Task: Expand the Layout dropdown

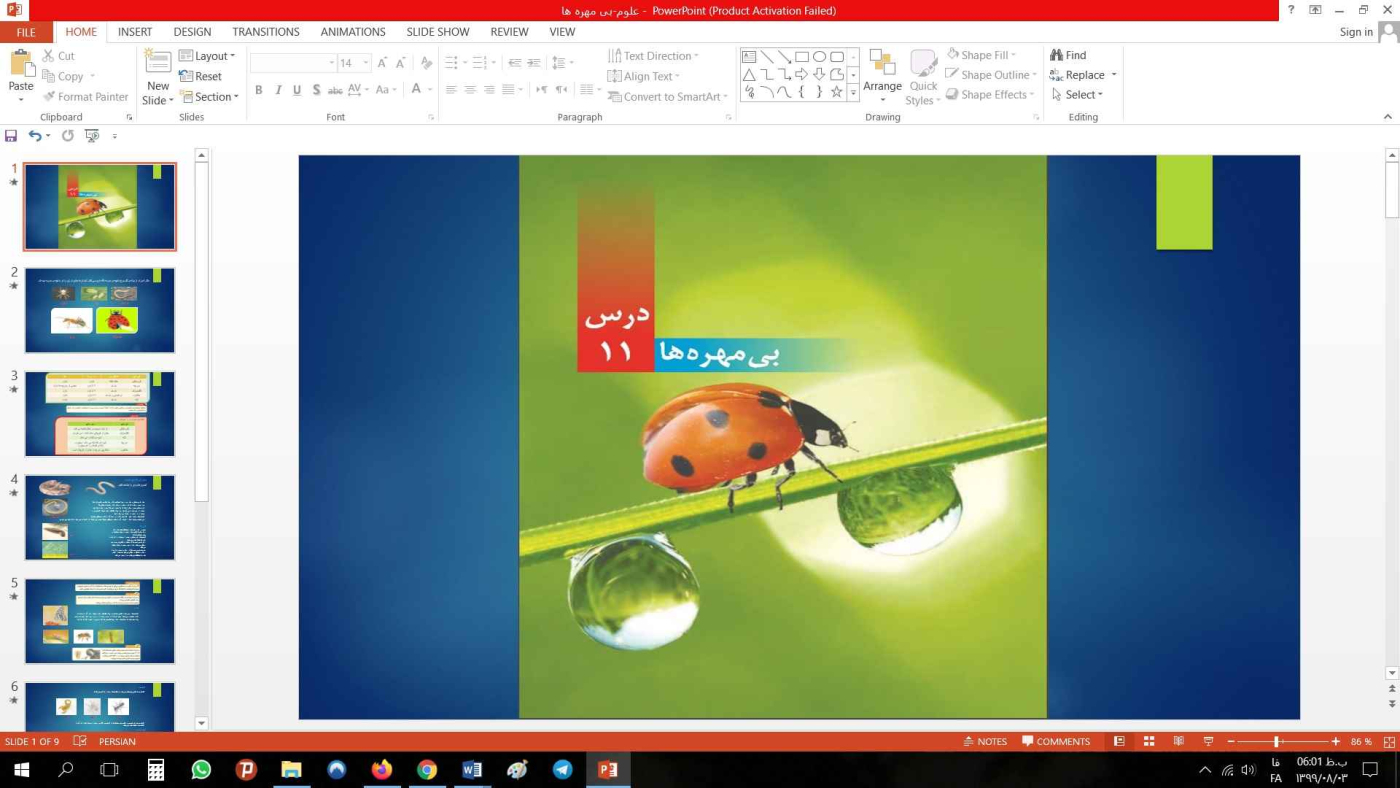Action: pyautogui.click(x=208, y=56)
